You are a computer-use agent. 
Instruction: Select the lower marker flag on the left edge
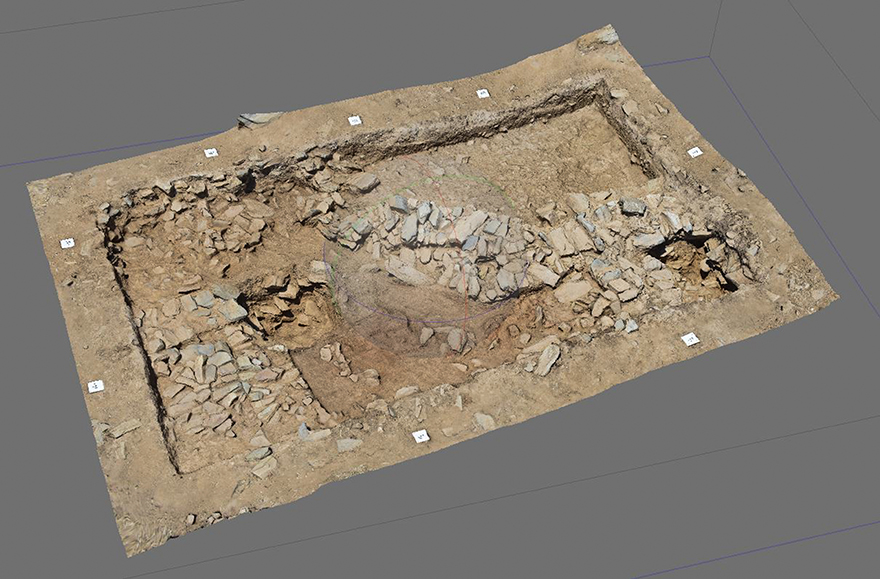[96, 386]
